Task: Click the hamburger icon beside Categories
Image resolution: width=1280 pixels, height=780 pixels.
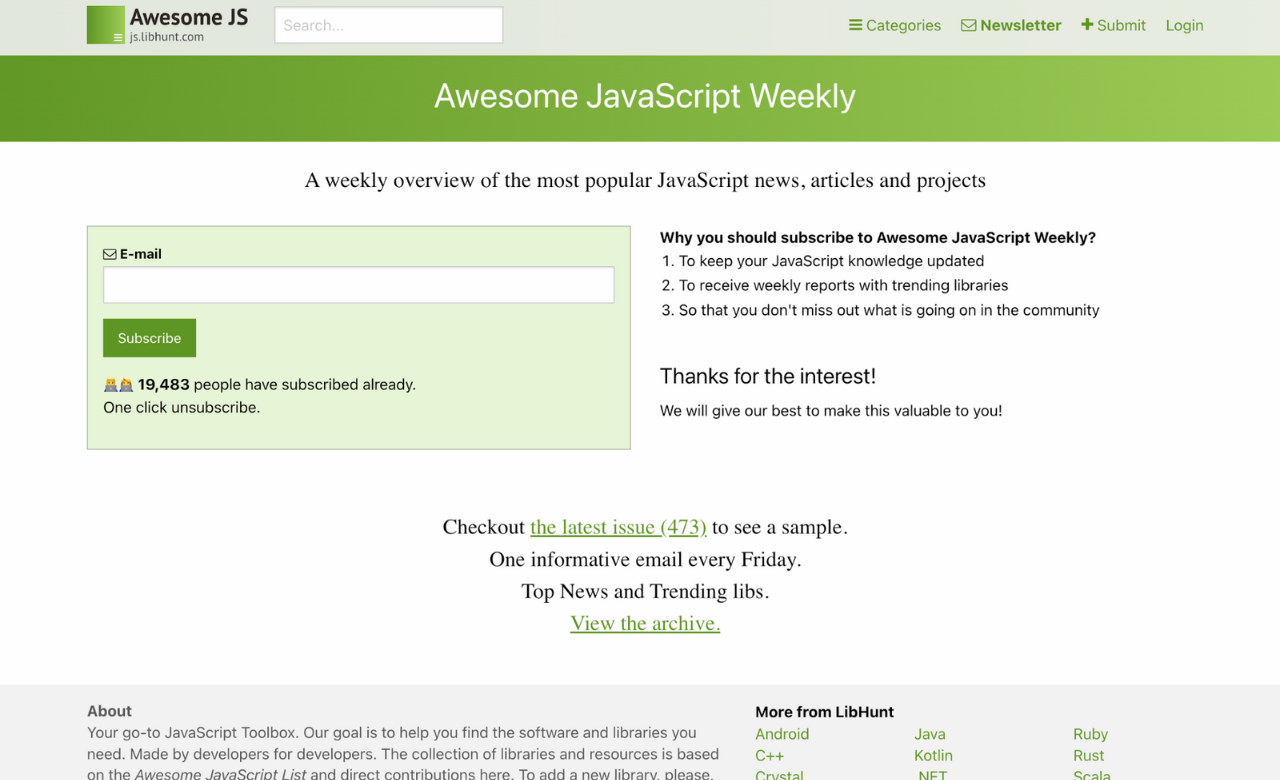Action: click(855, 25)
